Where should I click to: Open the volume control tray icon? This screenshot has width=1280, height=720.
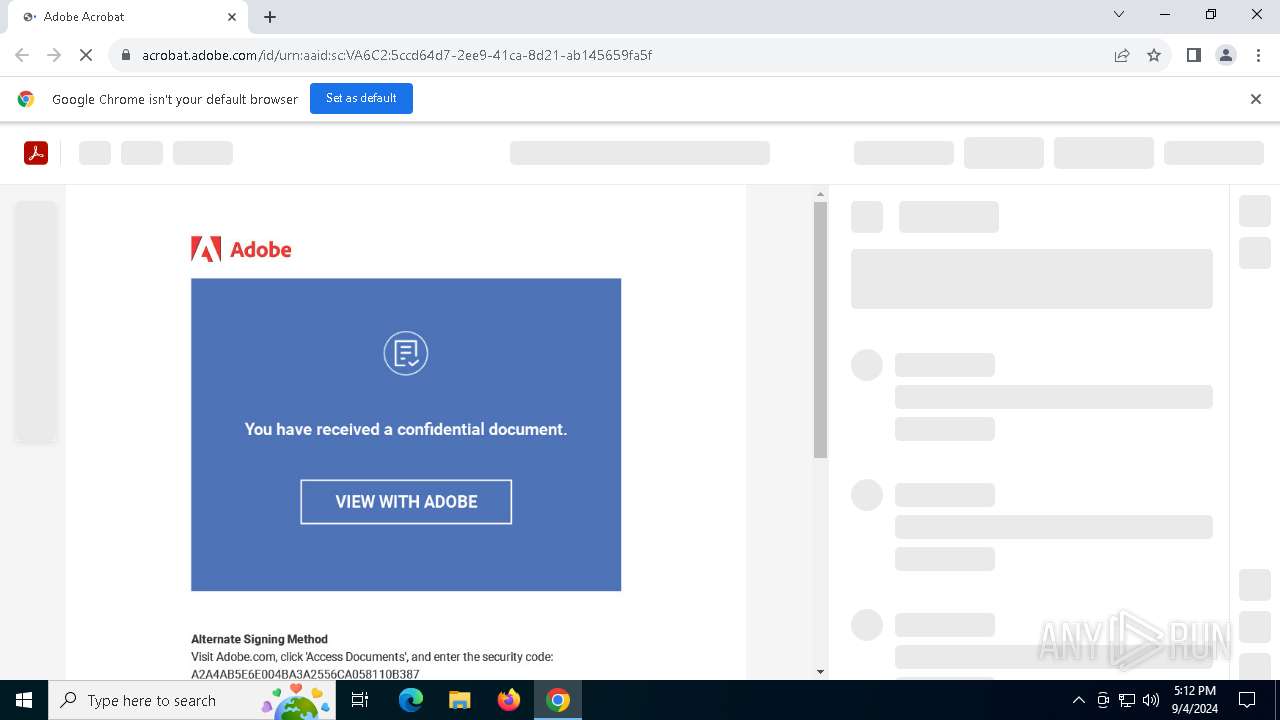click(1151, 700)
